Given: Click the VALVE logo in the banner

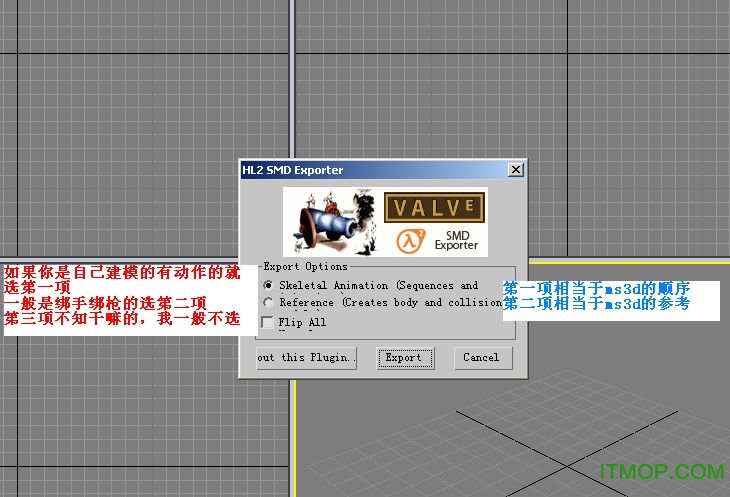Looking at the screenshot, I should click(435, 208).
